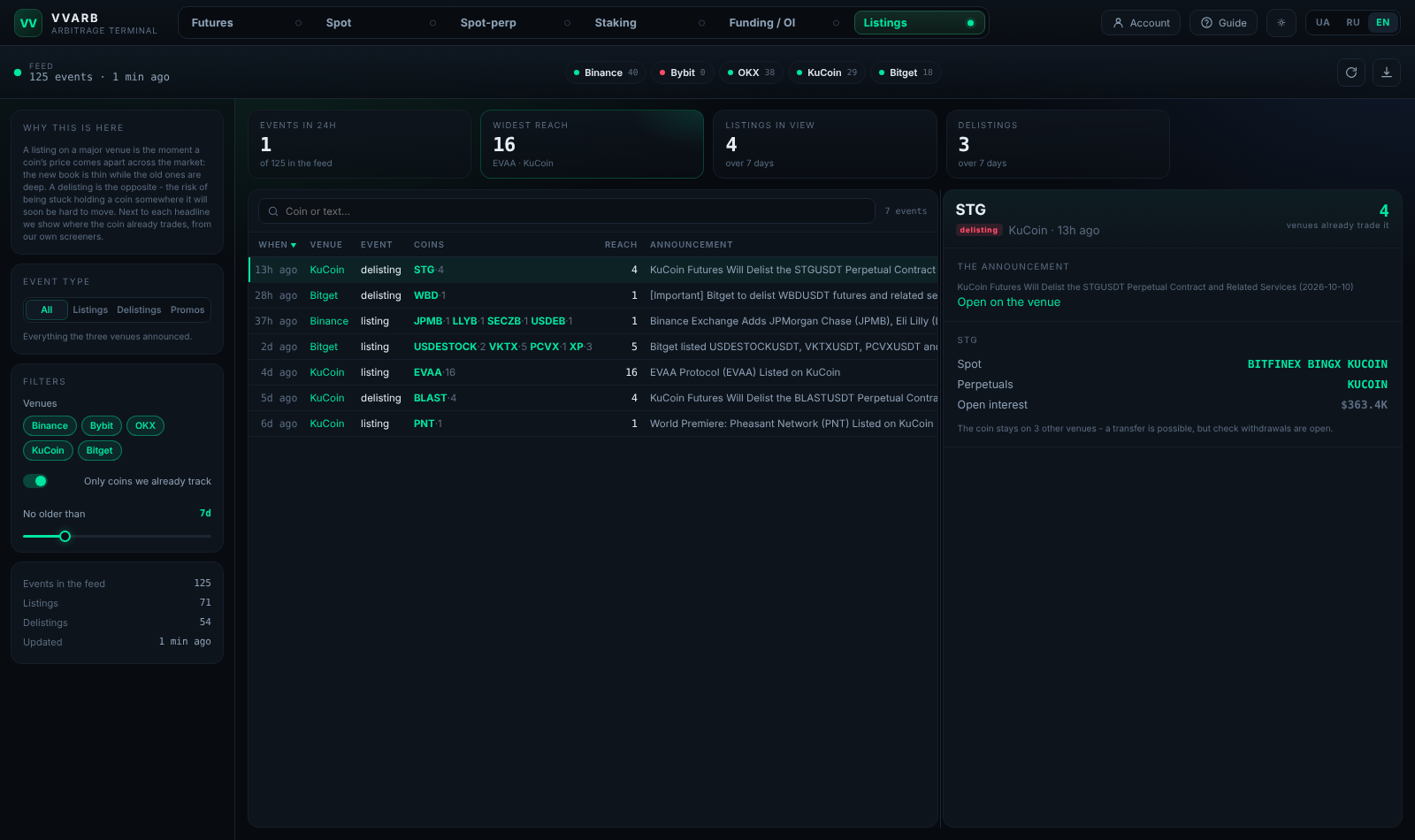Open the Spot tab
The image size is (1415, 840).
coord(380,23)
